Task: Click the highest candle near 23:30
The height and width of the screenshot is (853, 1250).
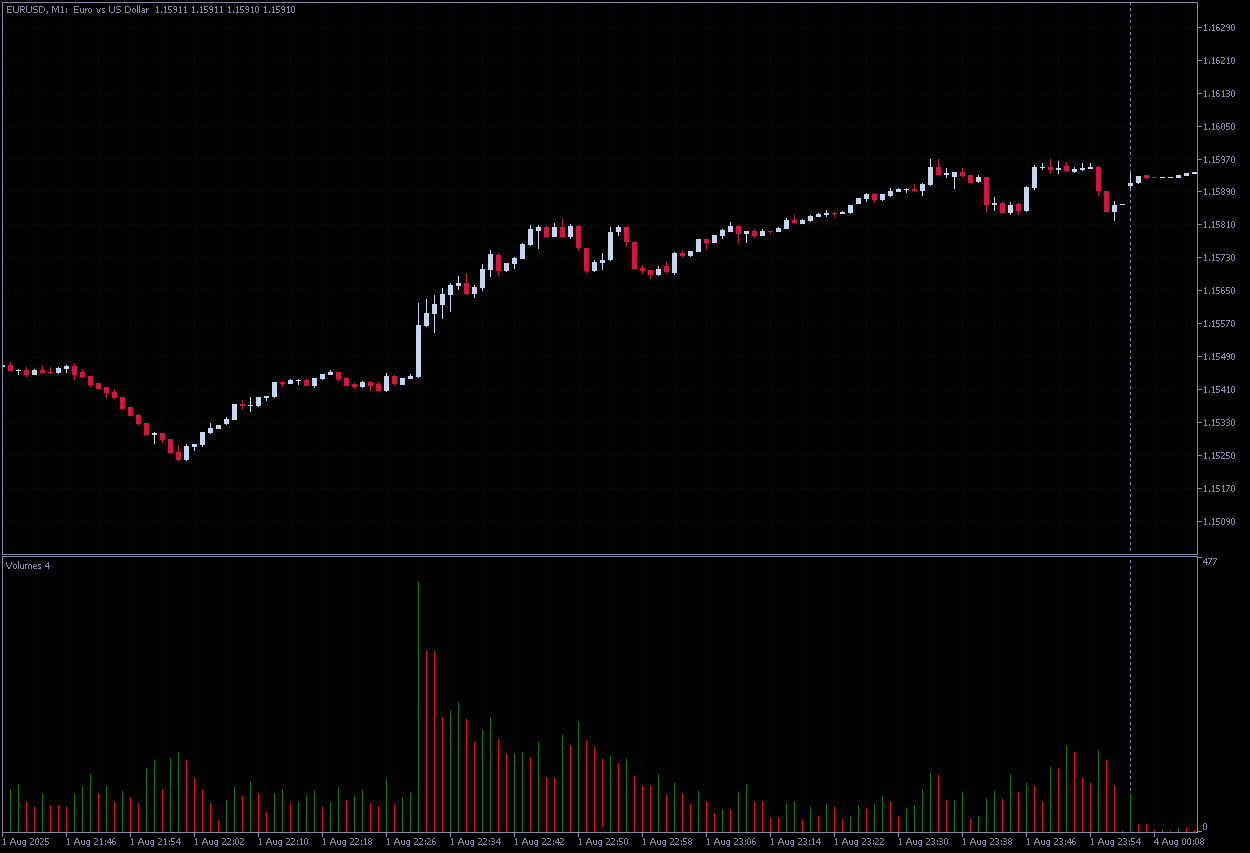Action: (x=931, y=174)
